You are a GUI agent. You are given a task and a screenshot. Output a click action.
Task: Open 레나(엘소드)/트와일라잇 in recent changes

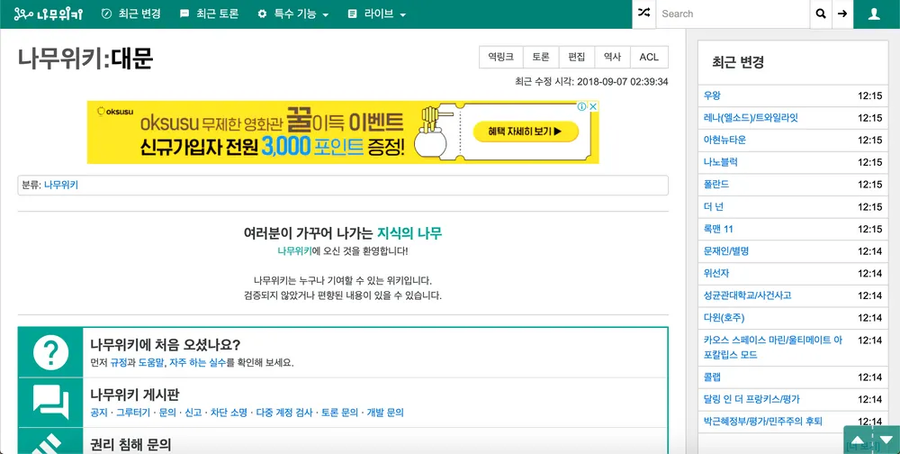point(751,118)
